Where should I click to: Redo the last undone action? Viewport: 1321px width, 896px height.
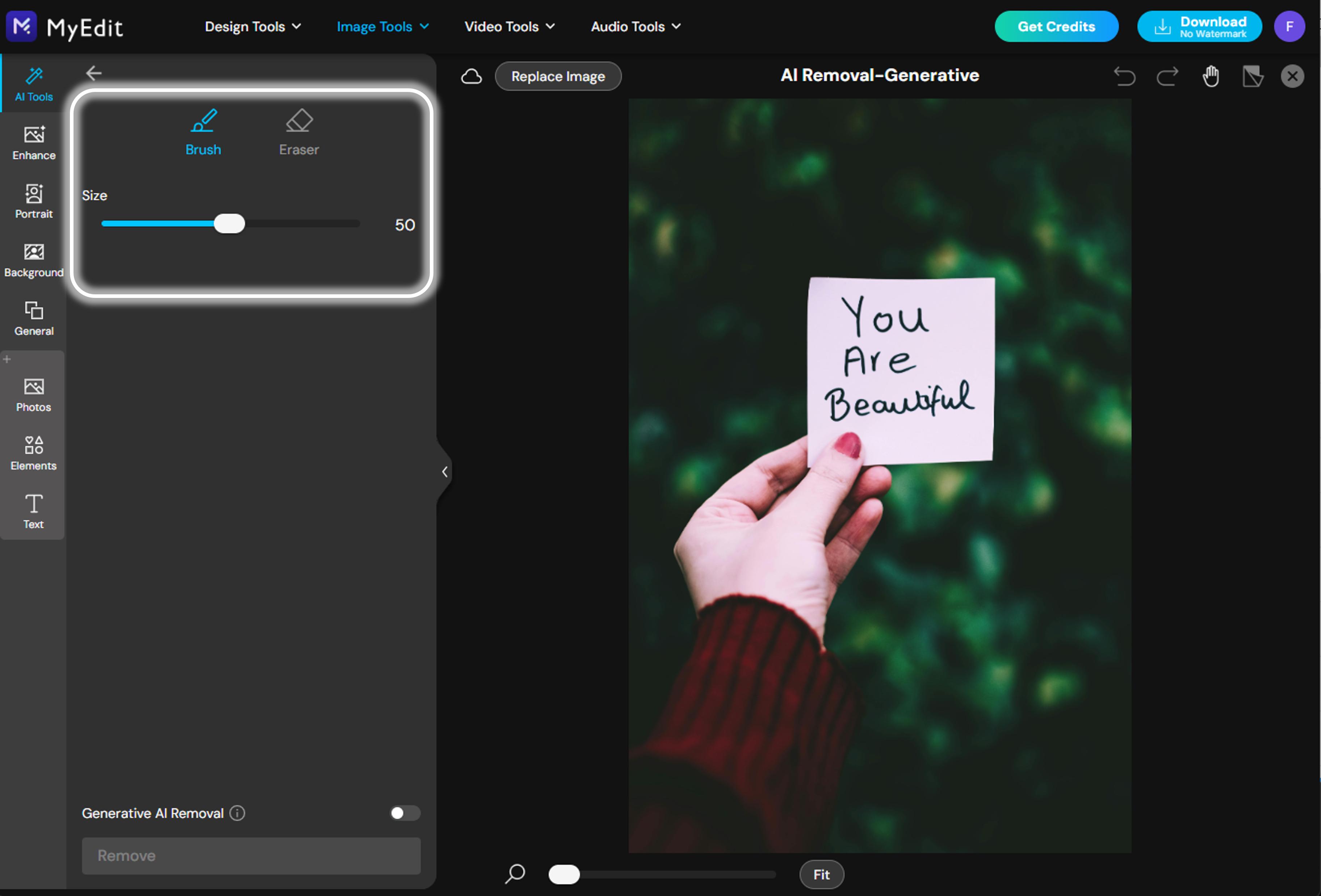(1167, 76)
